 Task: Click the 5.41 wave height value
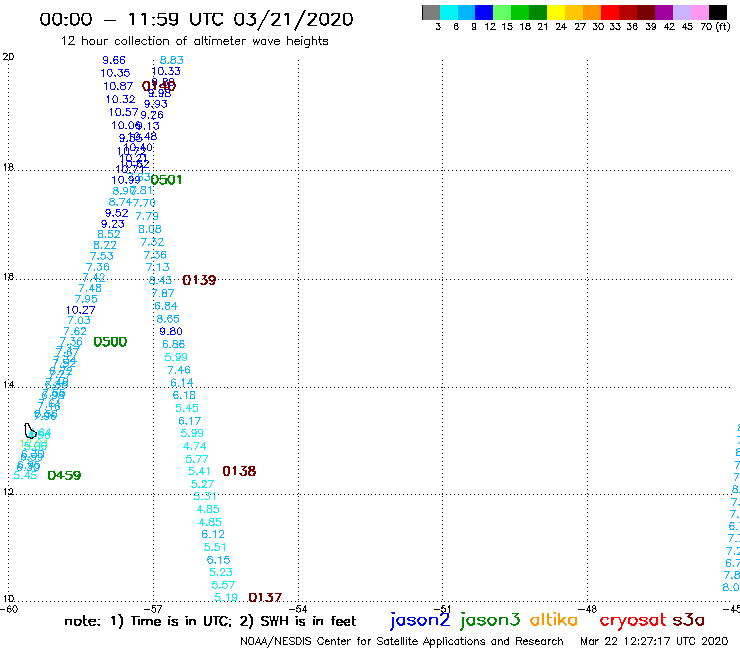[x=200, y=471]
